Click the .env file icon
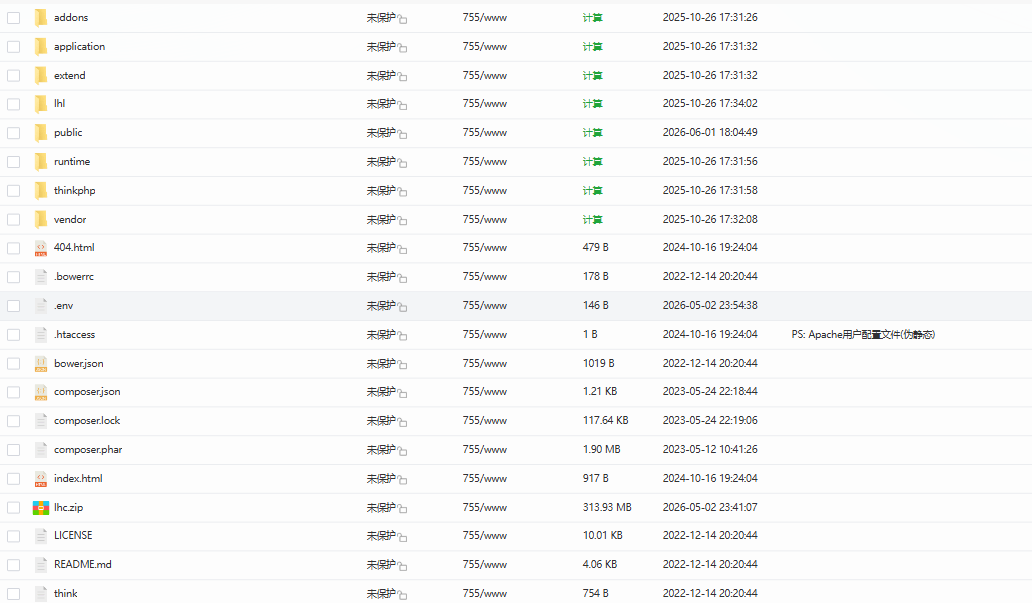This screenshot has width=1032, height=603. [41, 306]
